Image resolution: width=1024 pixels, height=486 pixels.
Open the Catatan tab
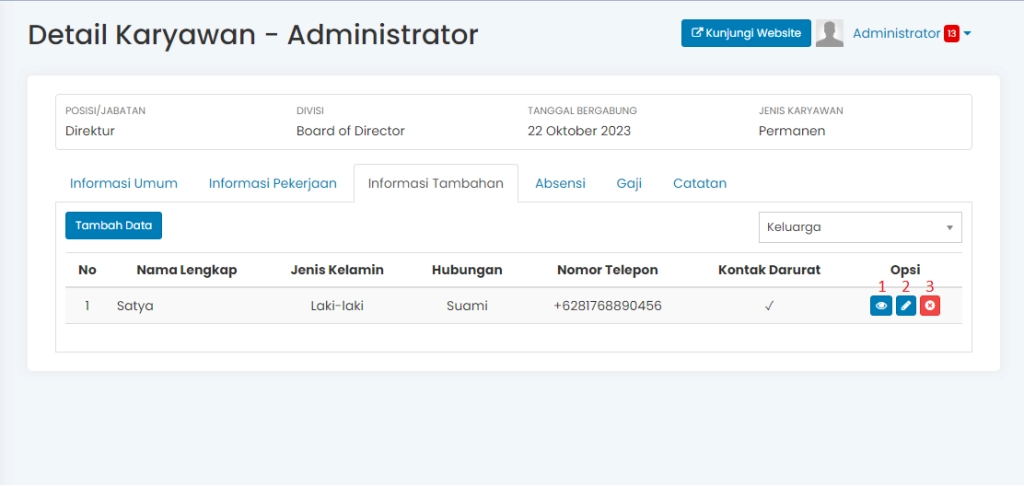point(700,184)
